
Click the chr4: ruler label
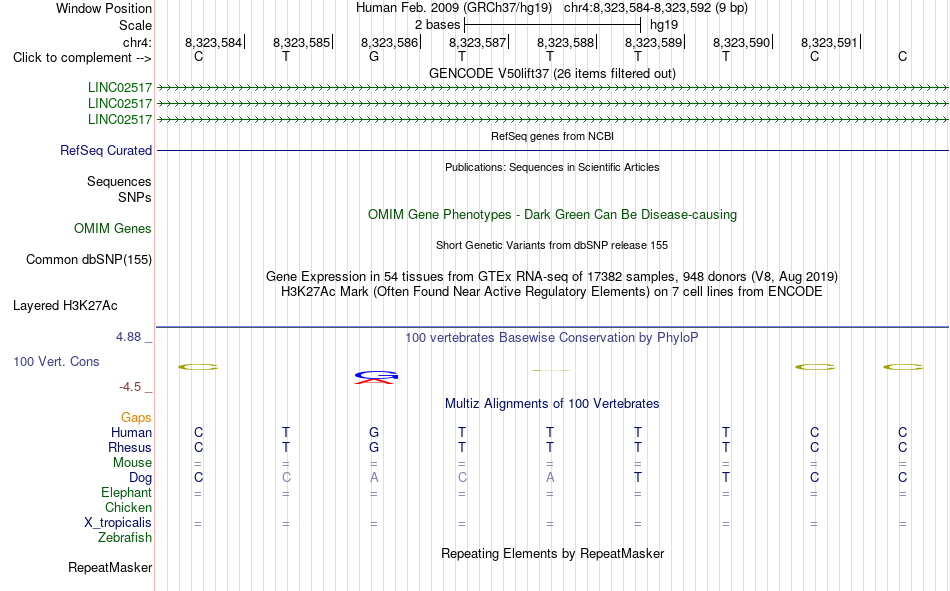click(137, 42)
